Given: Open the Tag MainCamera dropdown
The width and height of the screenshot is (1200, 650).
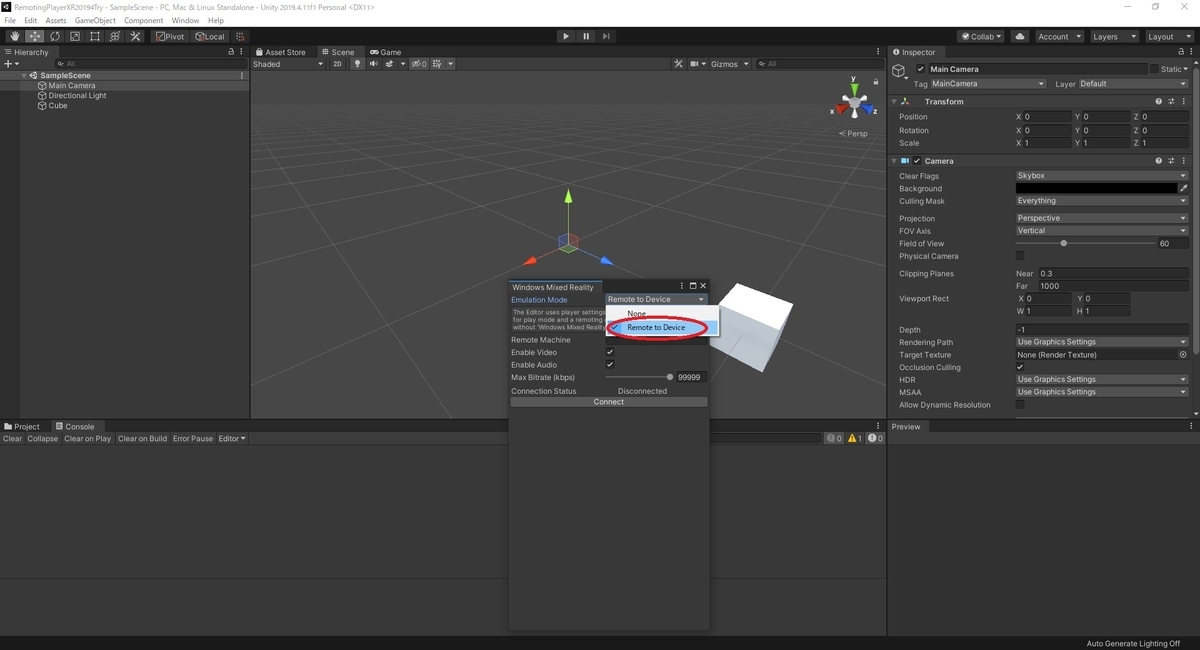Looking at the screenshot, I should [988, 84].
